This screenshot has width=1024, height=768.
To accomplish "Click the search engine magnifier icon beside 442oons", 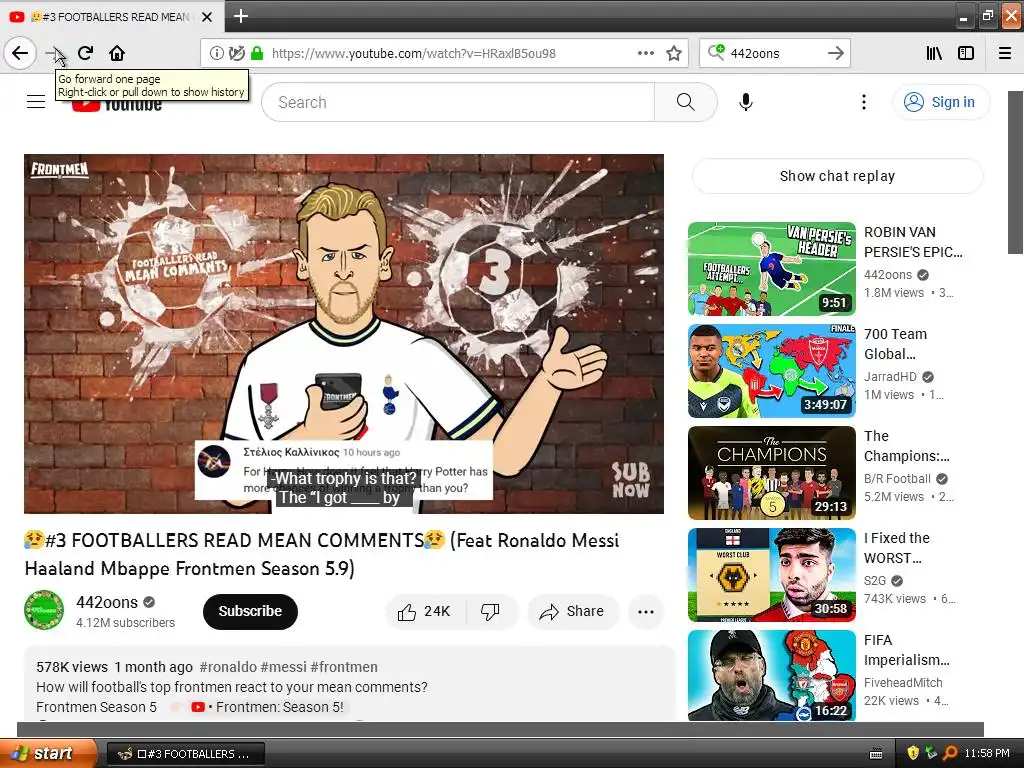I will 716,52.
